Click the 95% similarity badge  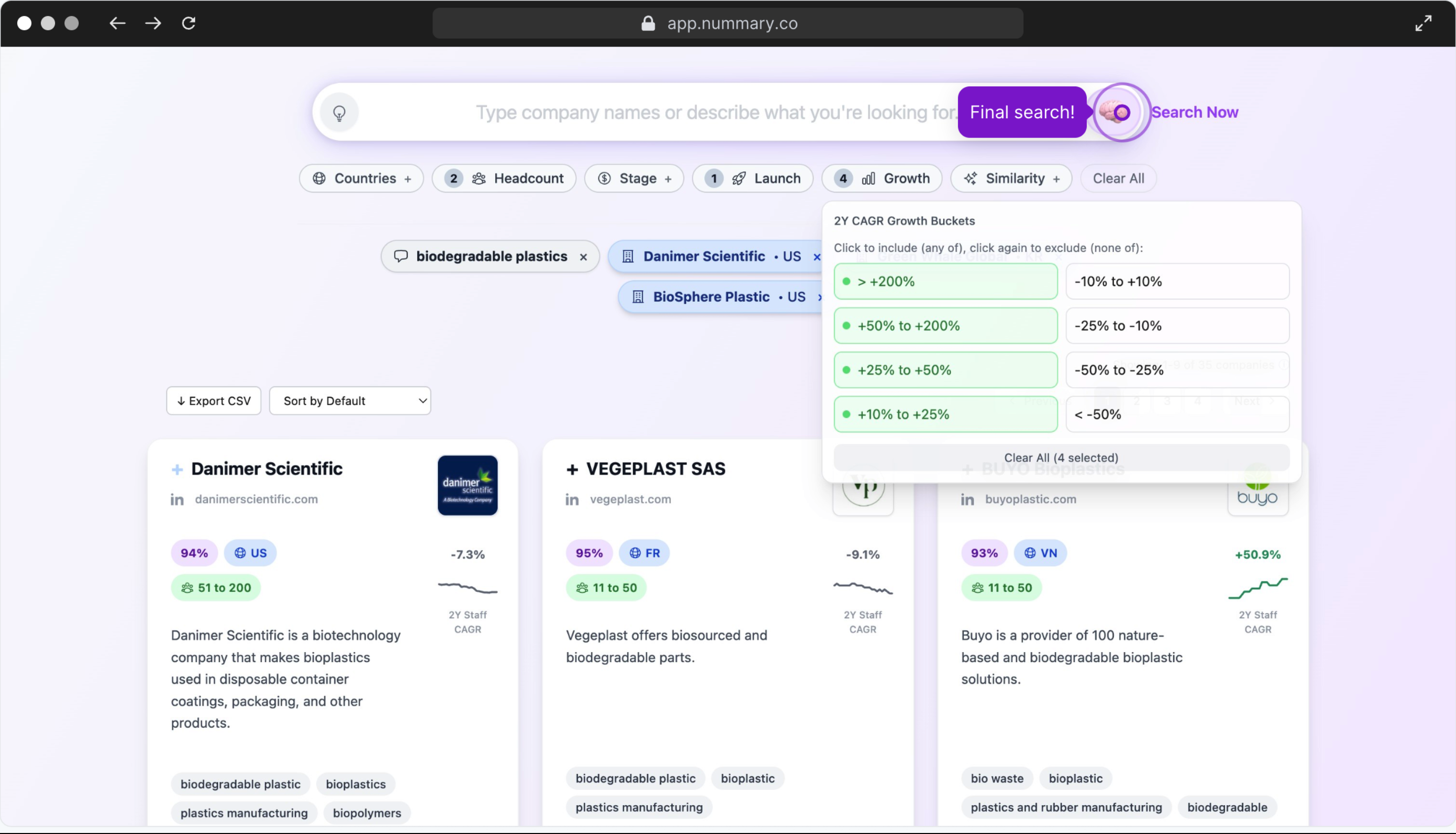(589, 553)
